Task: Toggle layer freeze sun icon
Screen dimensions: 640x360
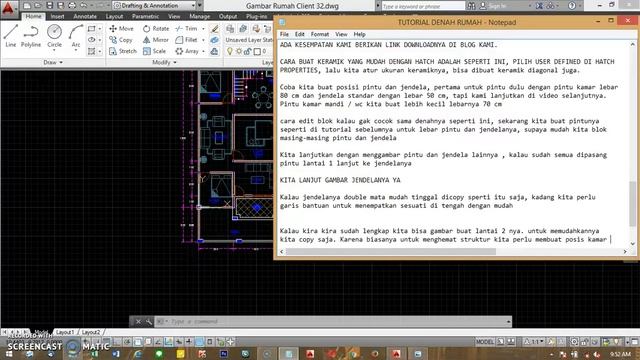Action: 239,51
